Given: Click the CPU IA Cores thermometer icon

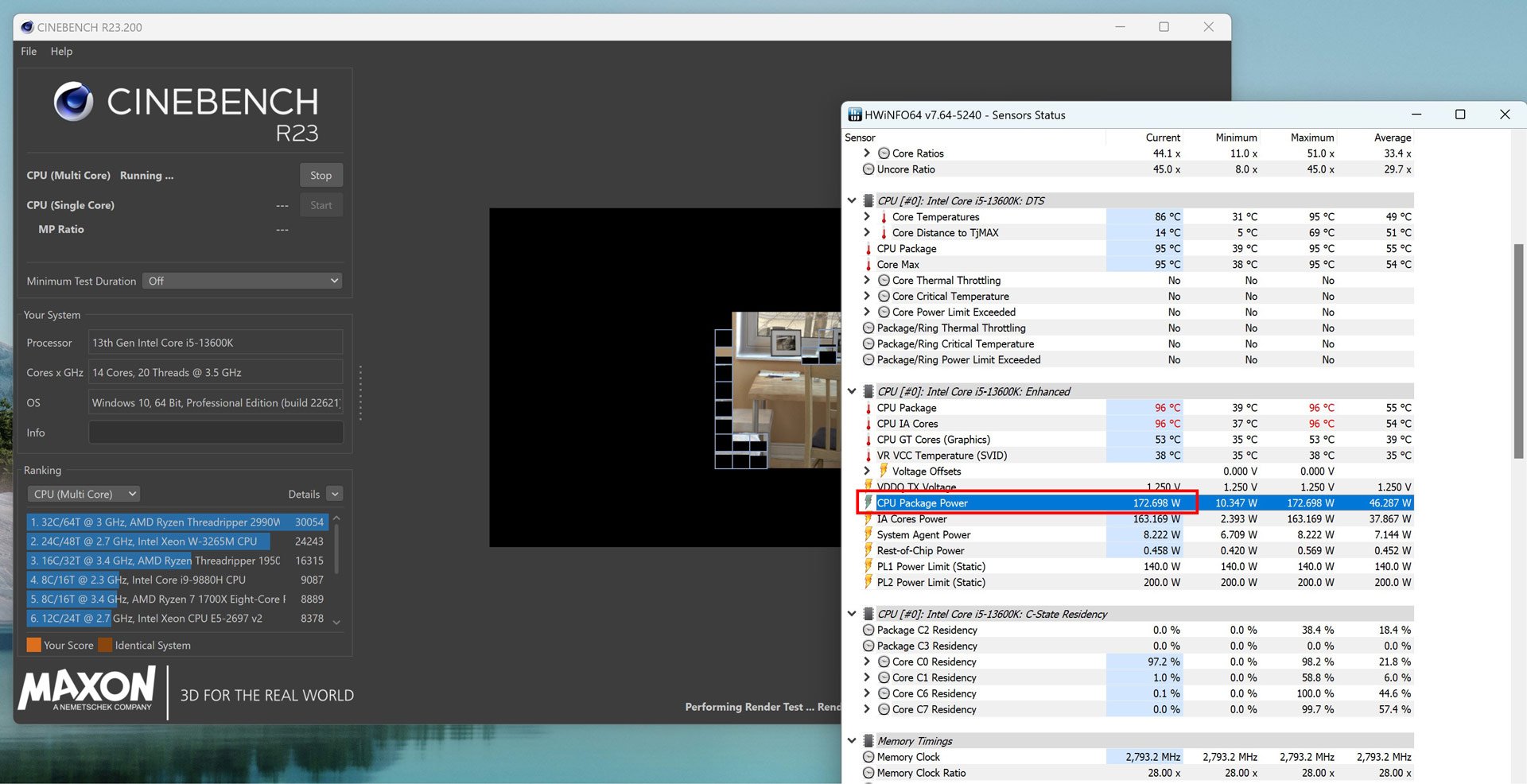Looking at the screenshot, I should 868,424.
